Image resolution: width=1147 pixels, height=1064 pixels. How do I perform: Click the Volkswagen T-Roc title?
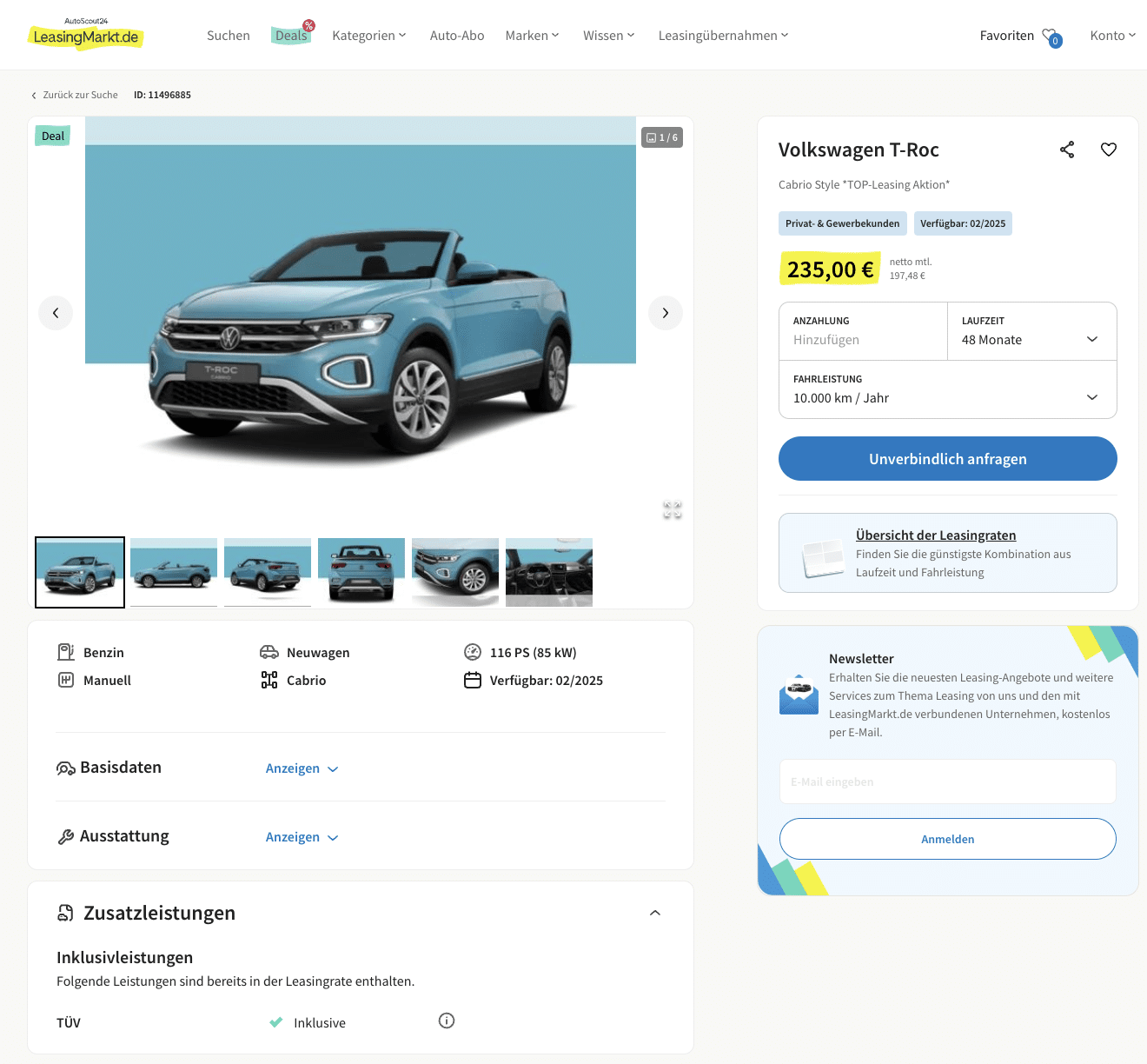pyautogui.click(x=859, y=150)
